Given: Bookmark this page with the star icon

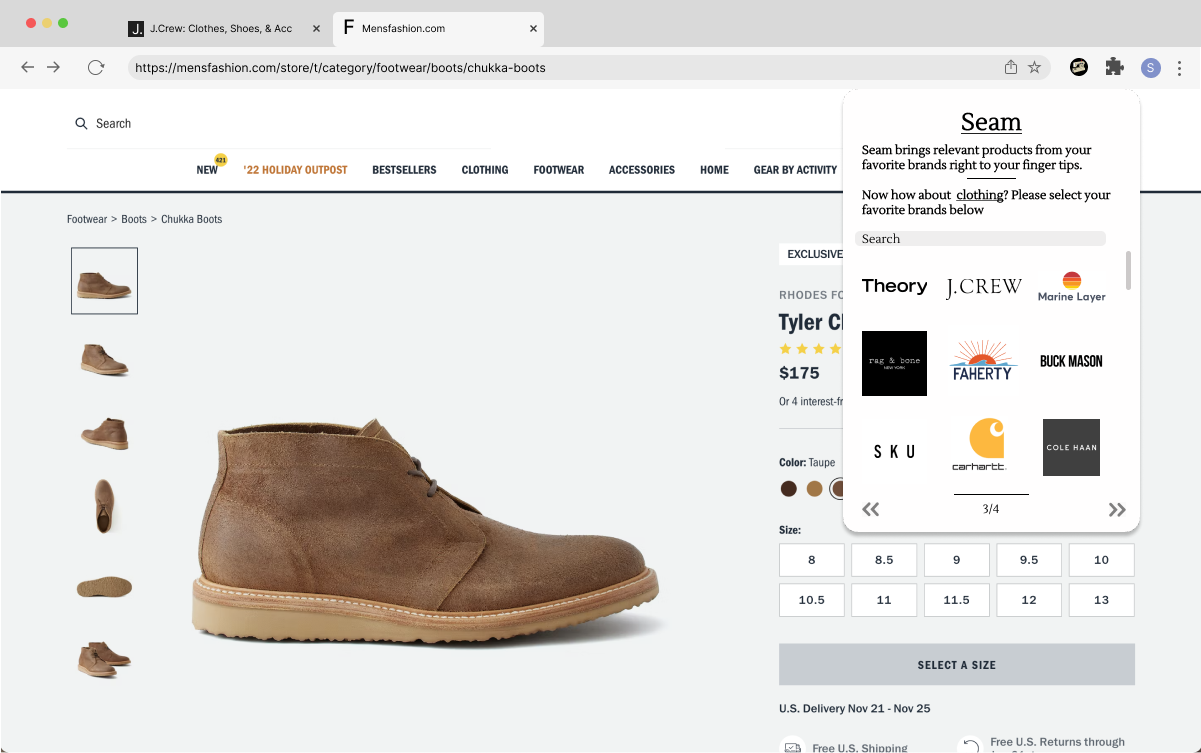Looking at the screenshot, I should [1035, 67].
